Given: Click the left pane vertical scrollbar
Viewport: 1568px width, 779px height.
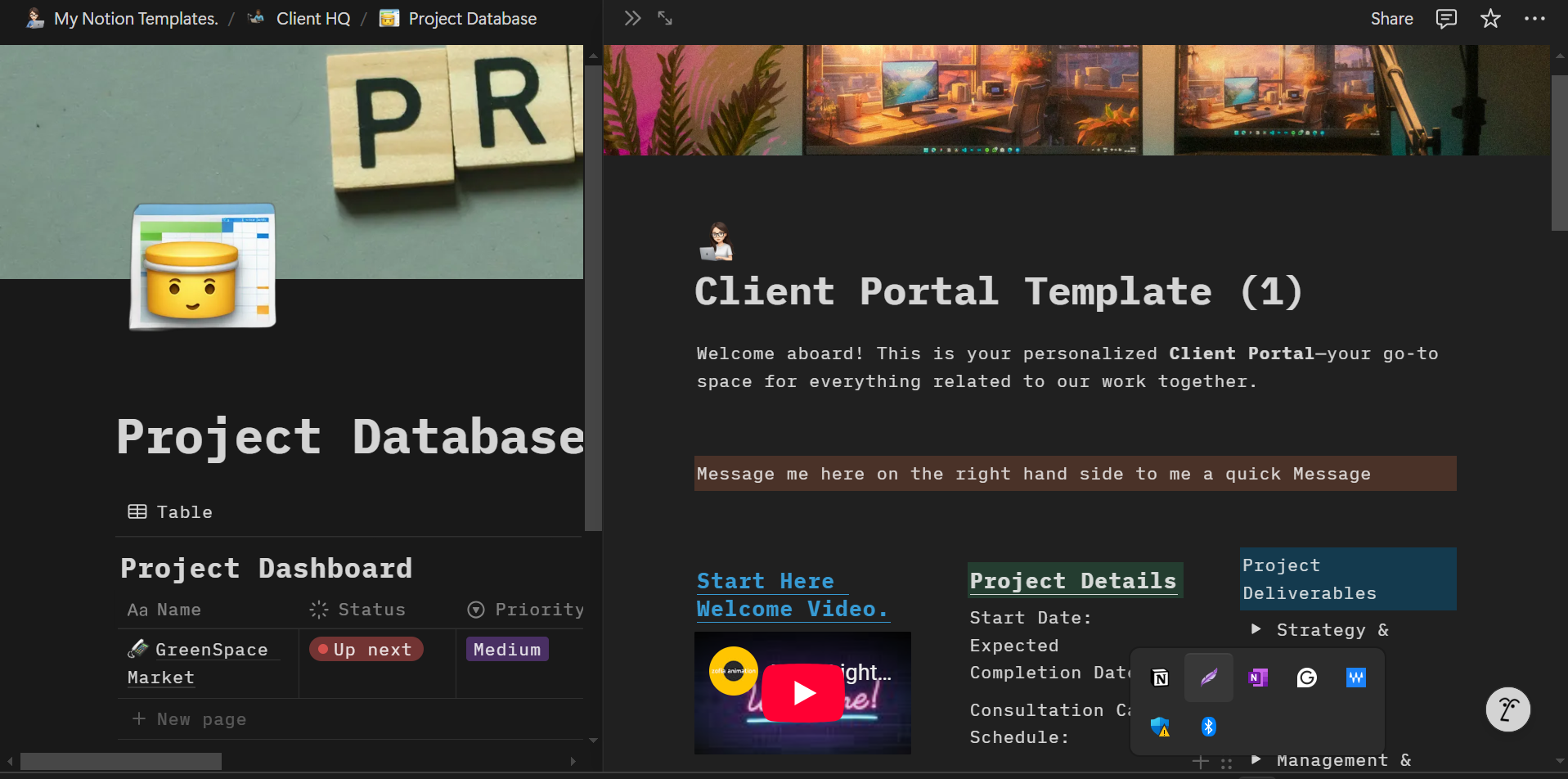Looking at the screenshot, I should (x=593, y=297).
